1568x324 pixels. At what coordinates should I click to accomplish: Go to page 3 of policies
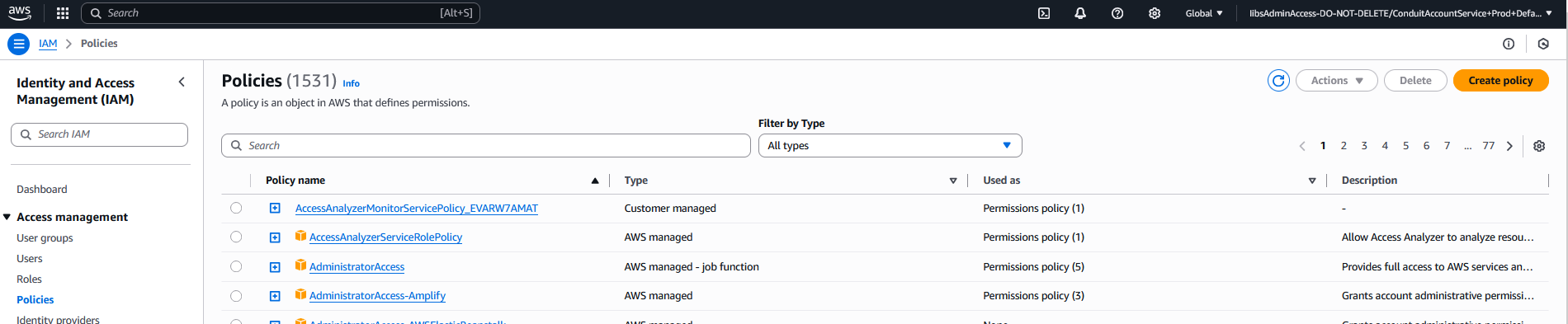pyautogui.click(x=1364, y=146)
